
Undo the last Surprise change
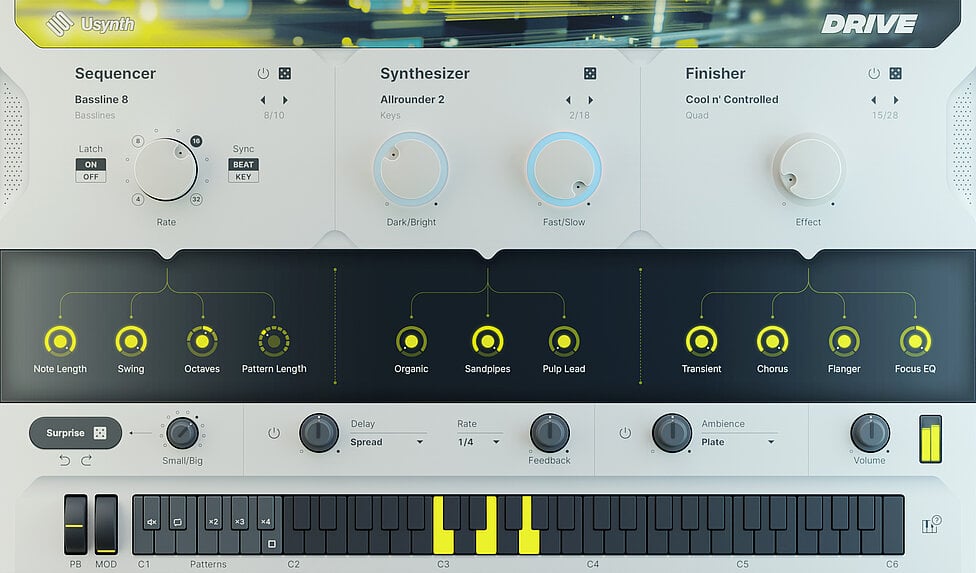(x=65, y=460)
